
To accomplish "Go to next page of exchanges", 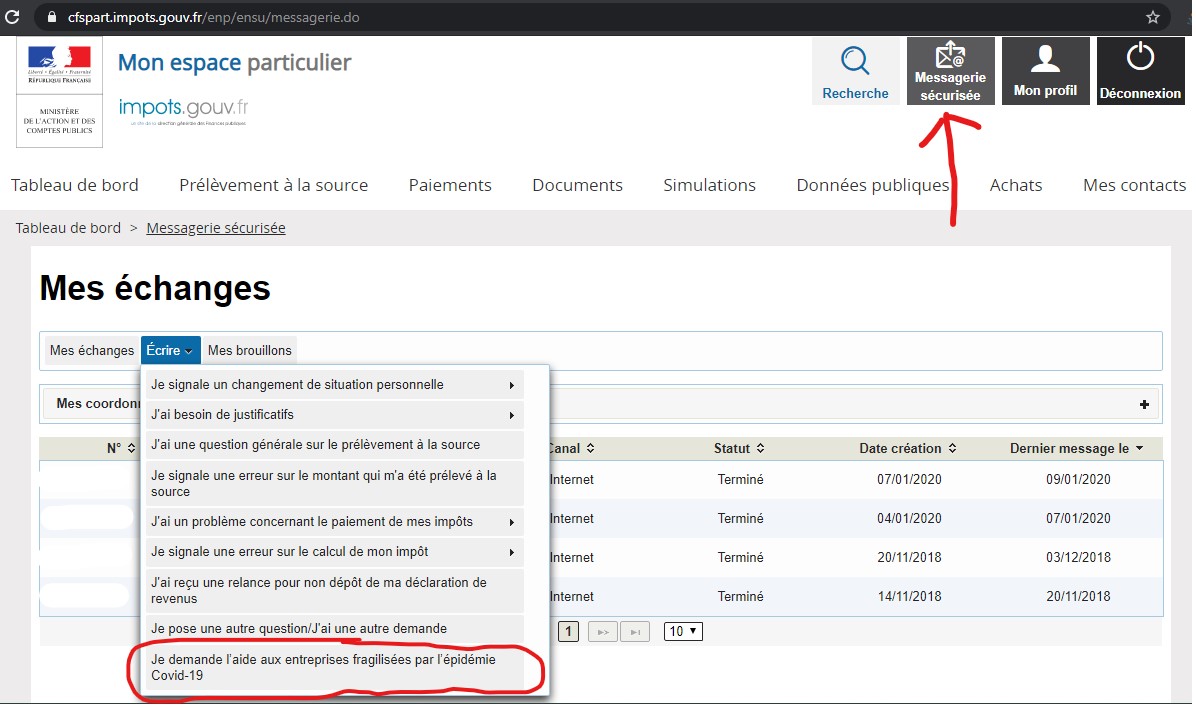I will click(x=603, y=632).
